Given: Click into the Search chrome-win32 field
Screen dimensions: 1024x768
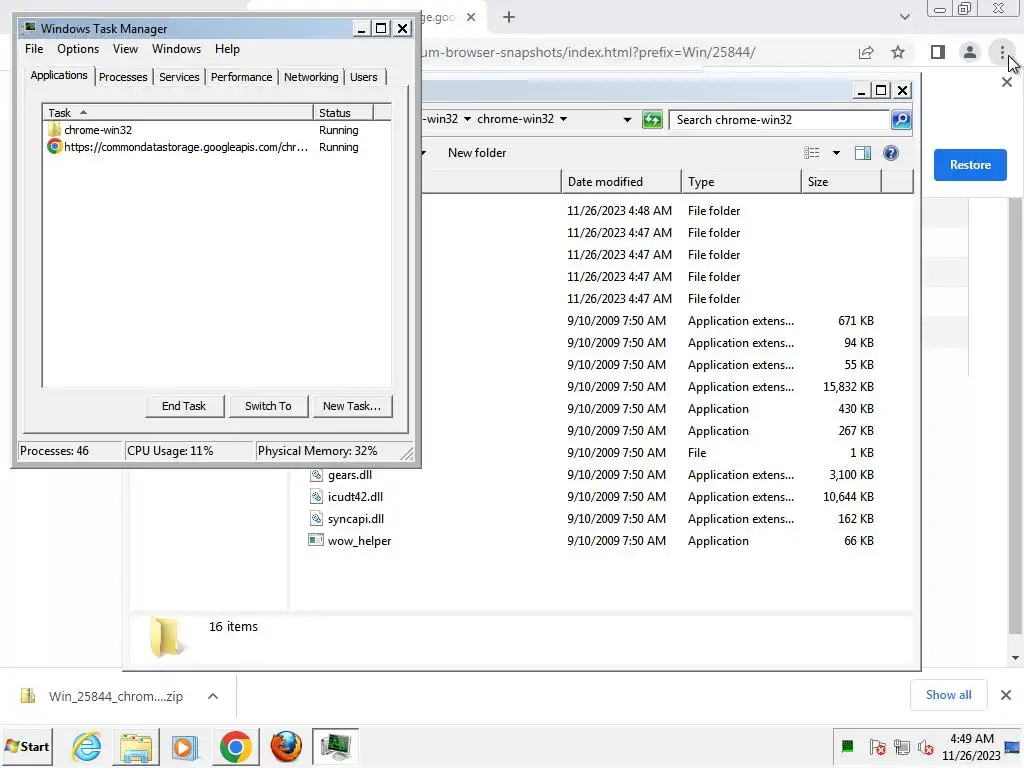Looking at the screenshot, I should tap(780, 120).
